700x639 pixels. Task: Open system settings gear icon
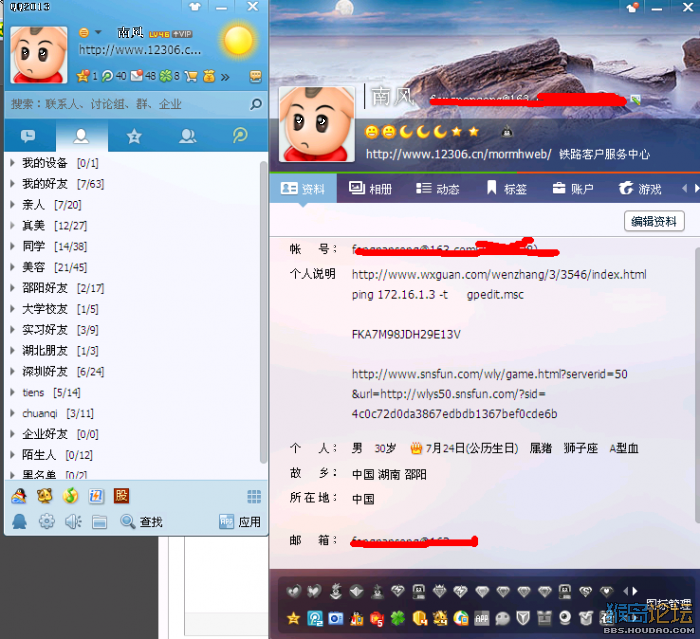point(46,521)
